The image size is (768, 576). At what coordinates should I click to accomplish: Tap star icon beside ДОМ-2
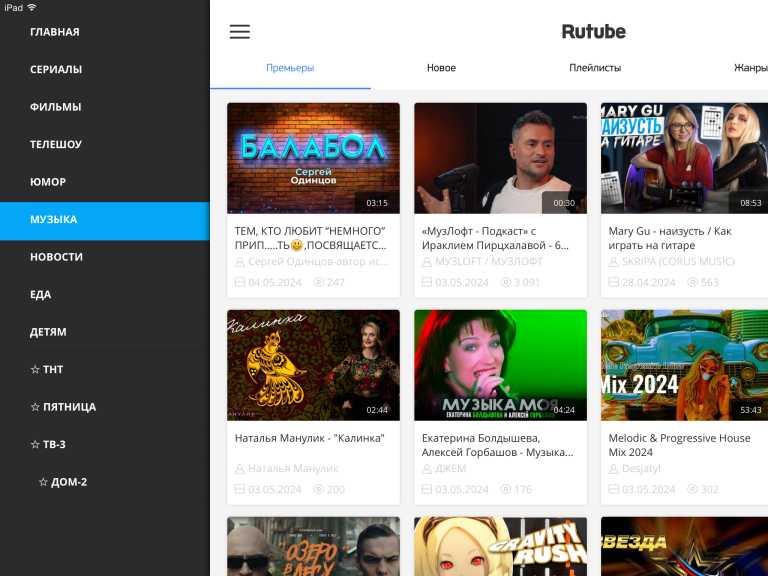tap(43, 482)
